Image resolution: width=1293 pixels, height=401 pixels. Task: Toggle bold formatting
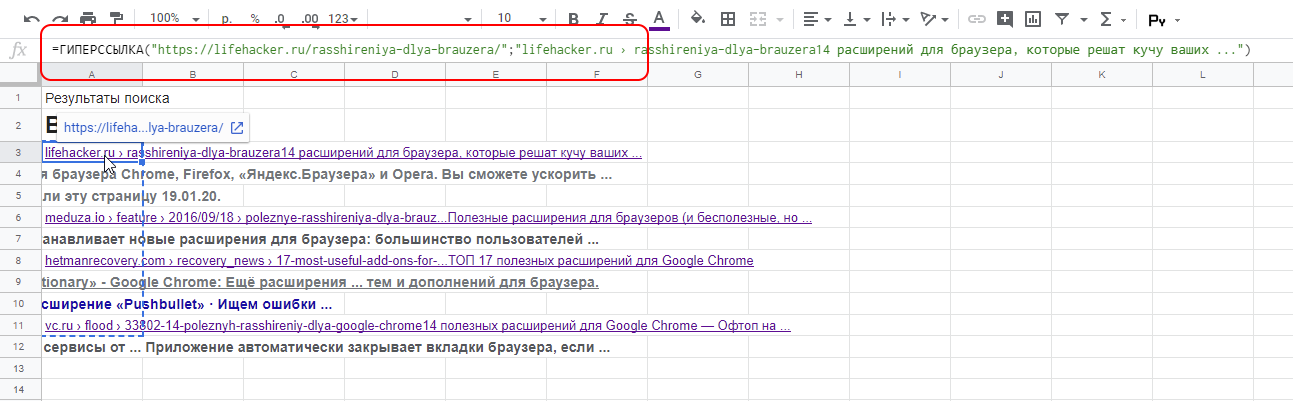pyautogui.click(x=574, y=19)
